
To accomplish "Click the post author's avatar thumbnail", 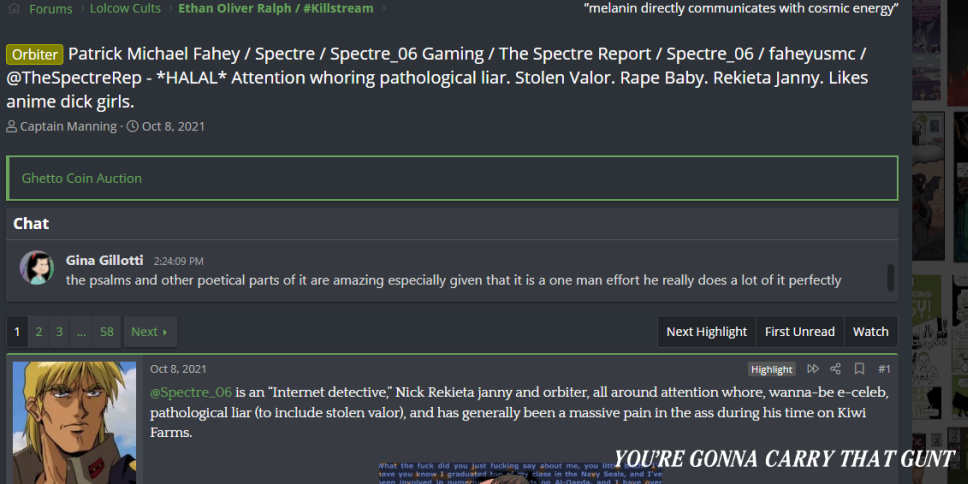I will [x=74, y=422].
